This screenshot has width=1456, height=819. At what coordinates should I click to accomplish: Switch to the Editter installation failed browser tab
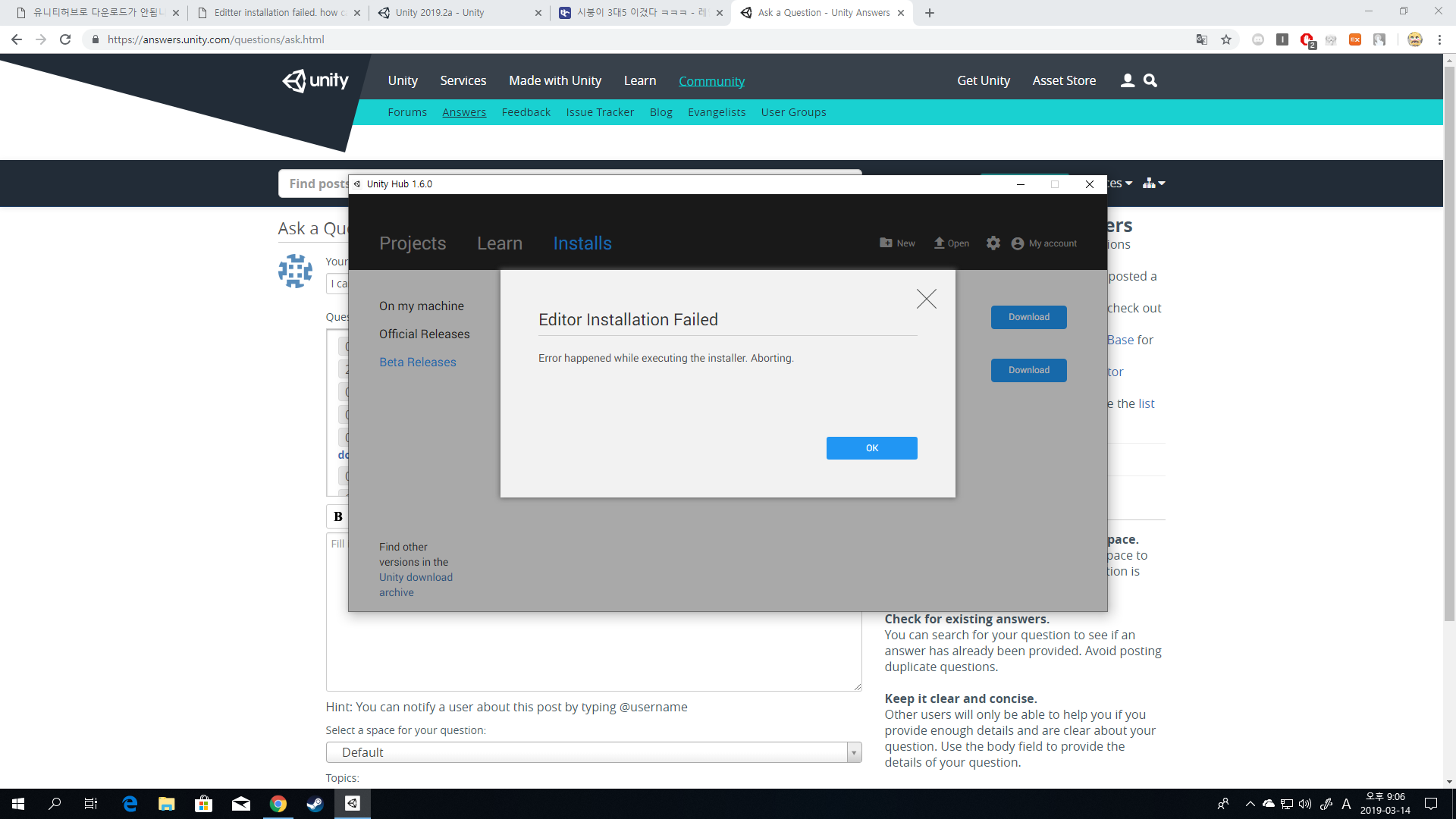[278, 13]
